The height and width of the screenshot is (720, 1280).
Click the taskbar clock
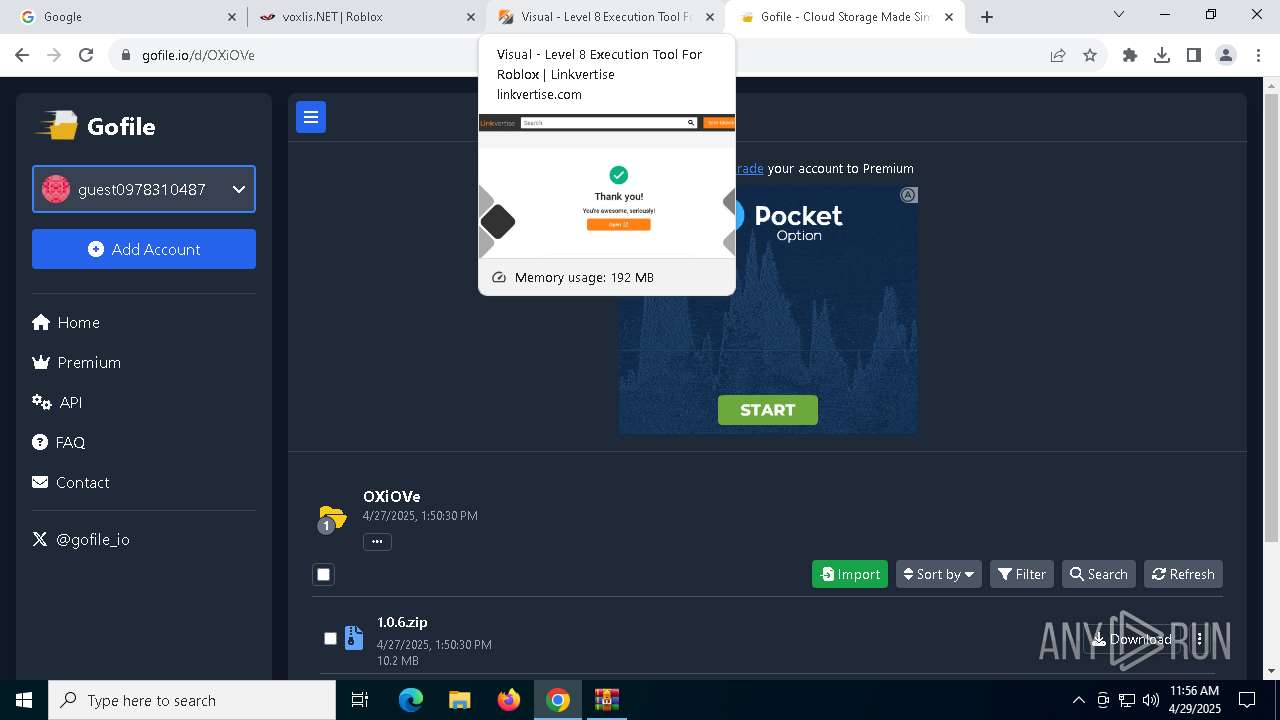[x=1195, y=700]
